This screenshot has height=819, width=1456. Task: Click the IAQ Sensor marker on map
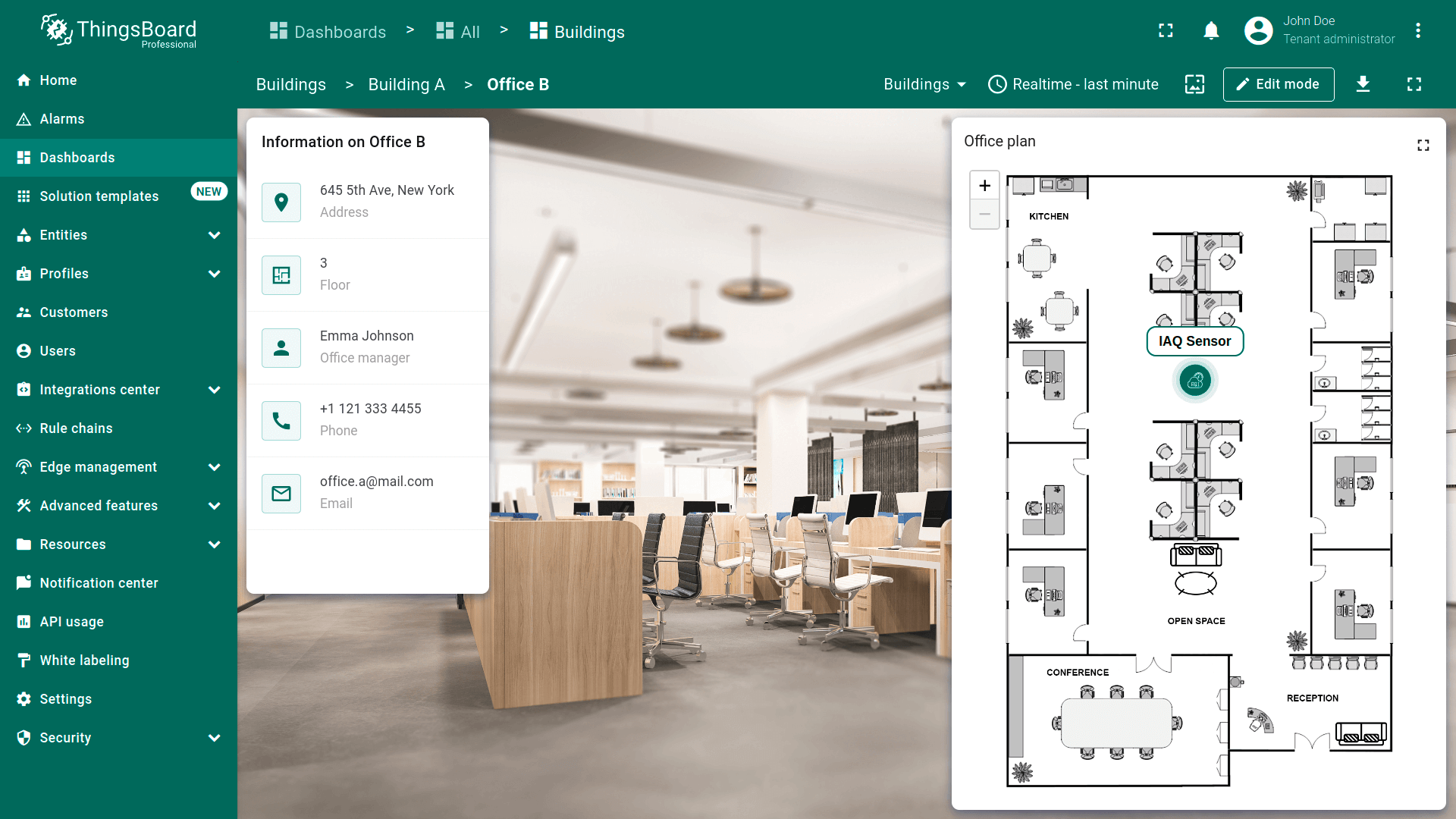1195,381
